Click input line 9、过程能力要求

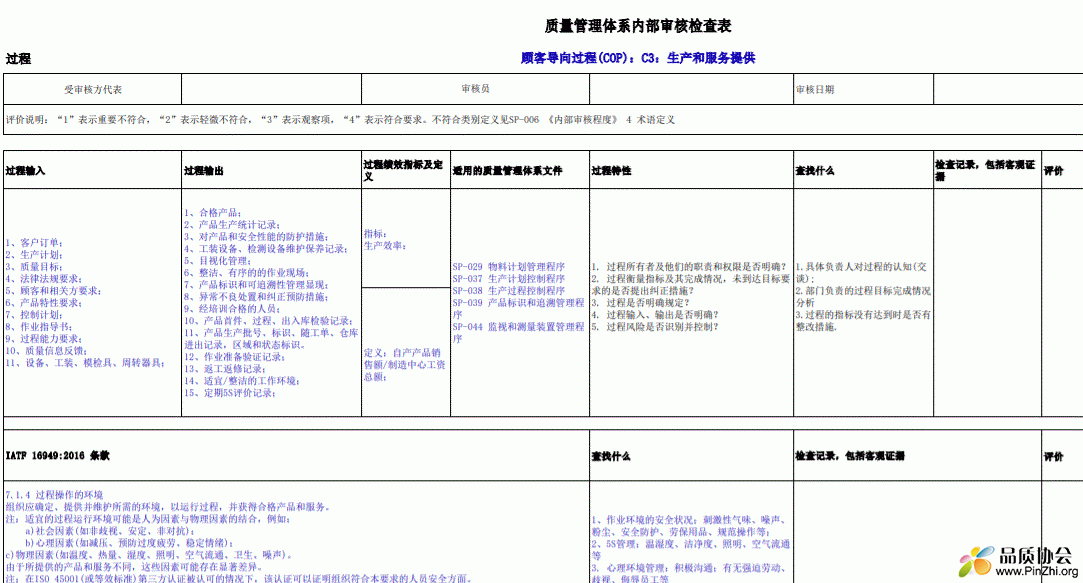(x=44, y=338)
